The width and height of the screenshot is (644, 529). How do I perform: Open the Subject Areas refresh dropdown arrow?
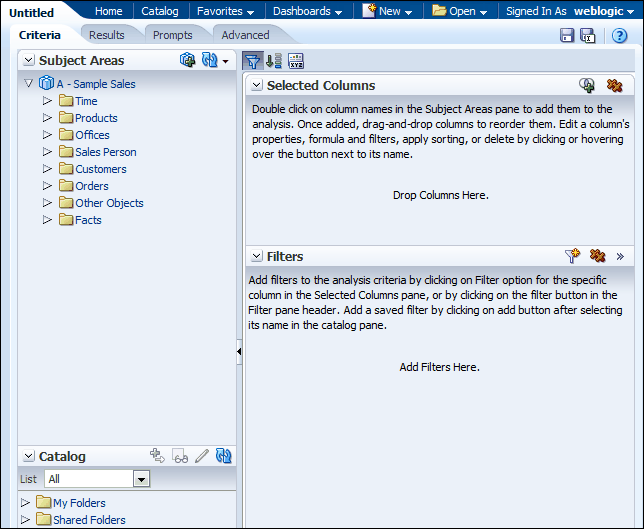coord(225,62)
